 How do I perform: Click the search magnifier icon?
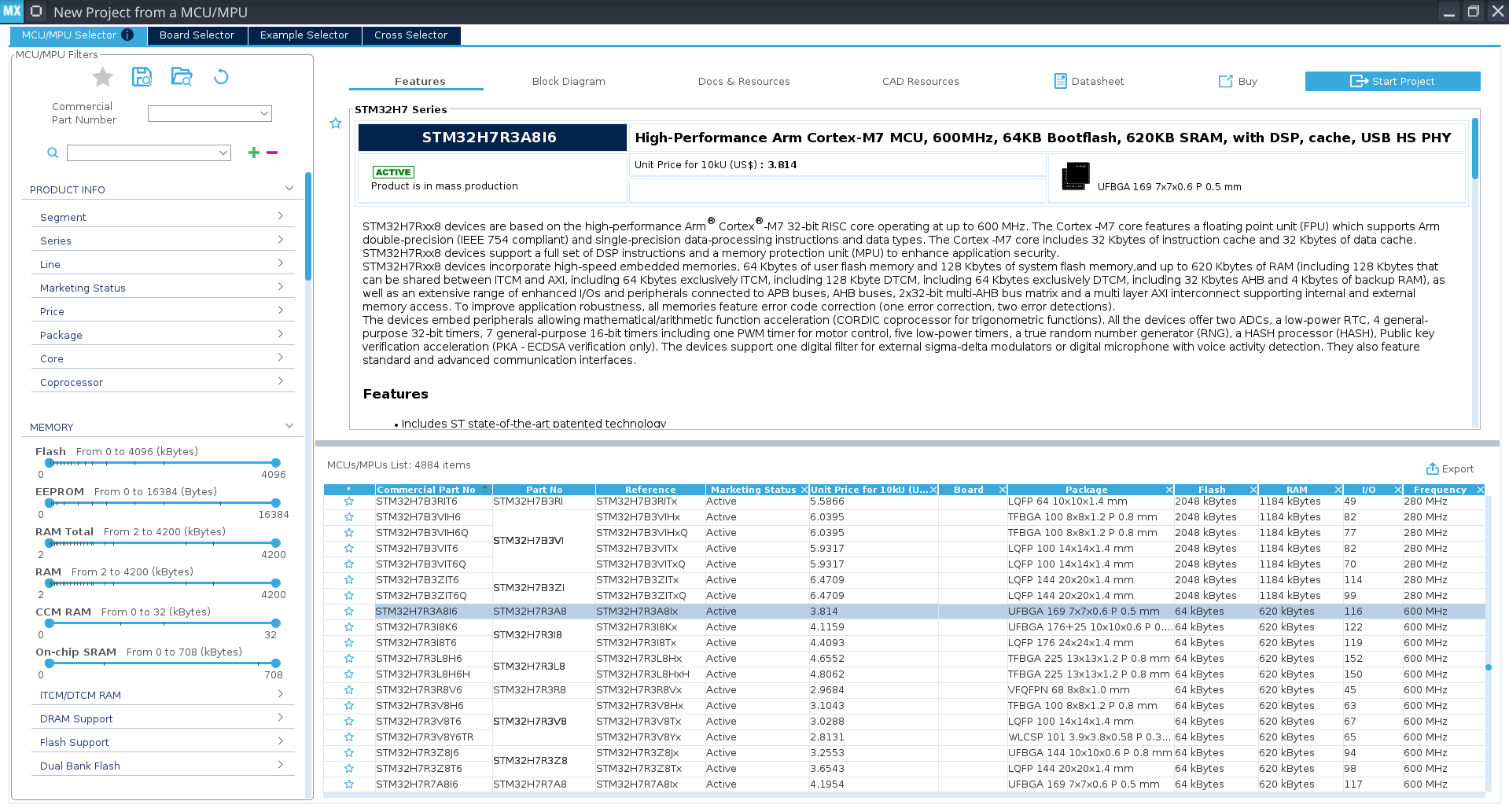pyautogui.click(x=53, y=152)
